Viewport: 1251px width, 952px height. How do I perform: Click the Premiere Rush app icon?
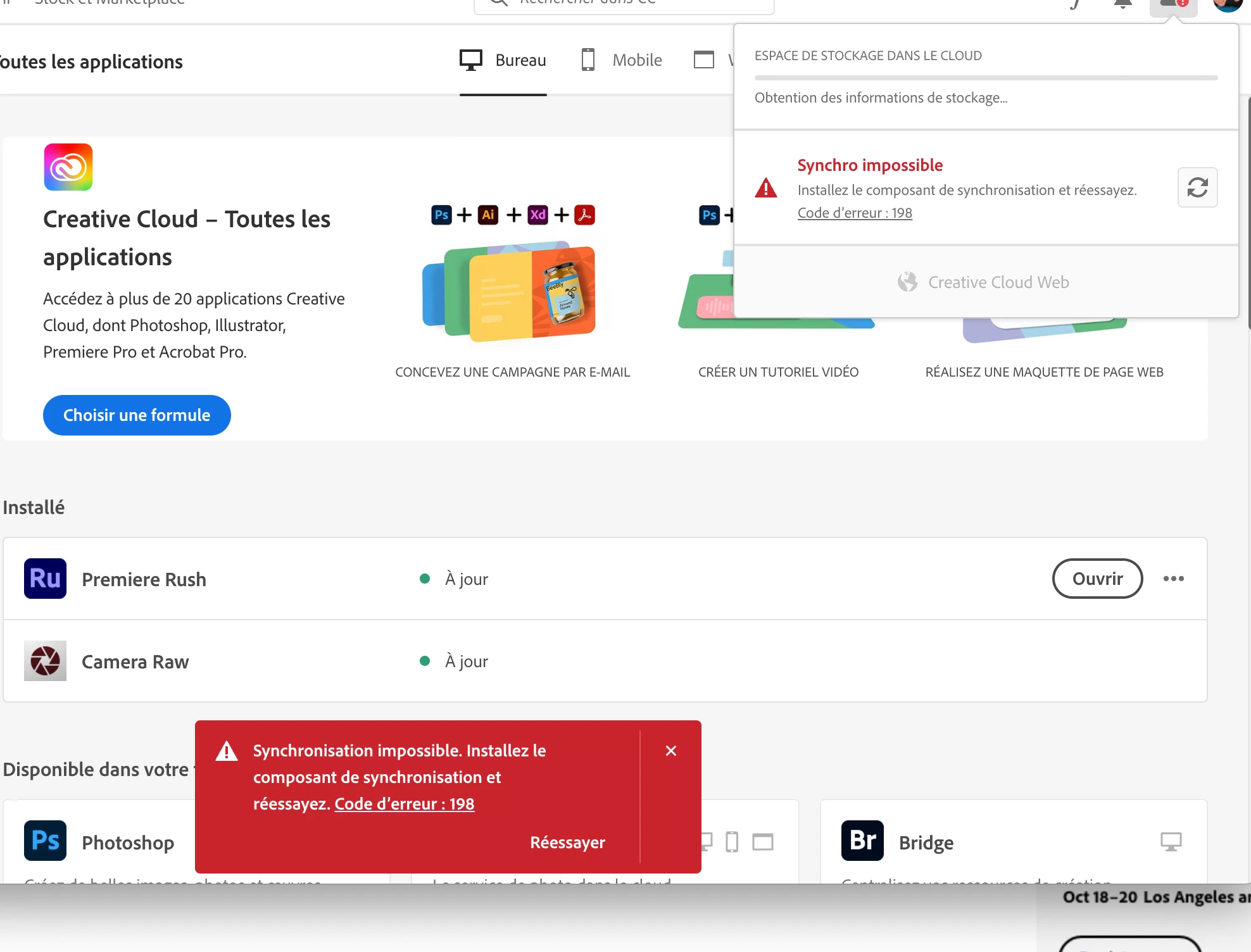[45, 579]
